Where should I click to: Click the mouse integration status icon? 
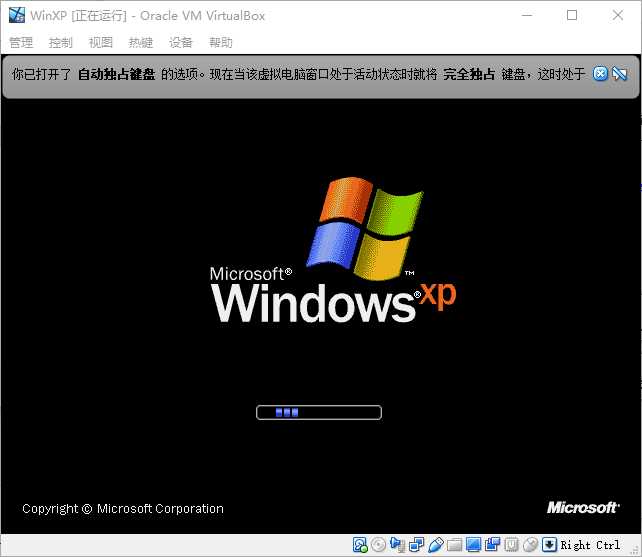click(x=530, y=545)
